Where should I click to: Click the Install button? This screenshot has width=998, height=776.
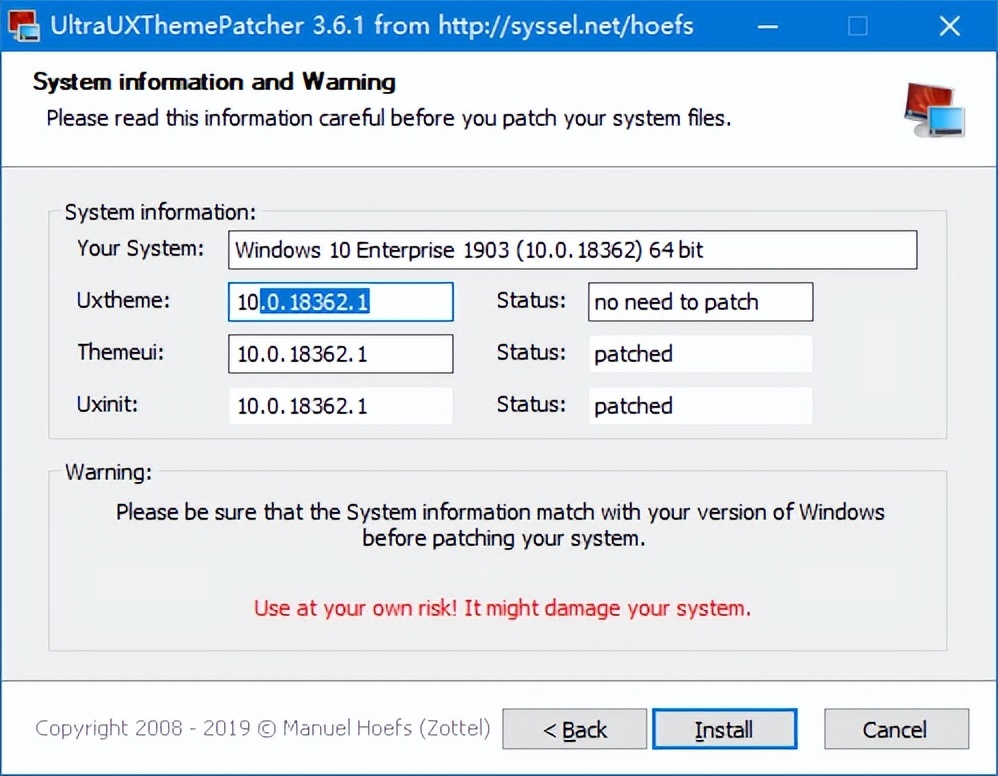click(x=724, y=729)
